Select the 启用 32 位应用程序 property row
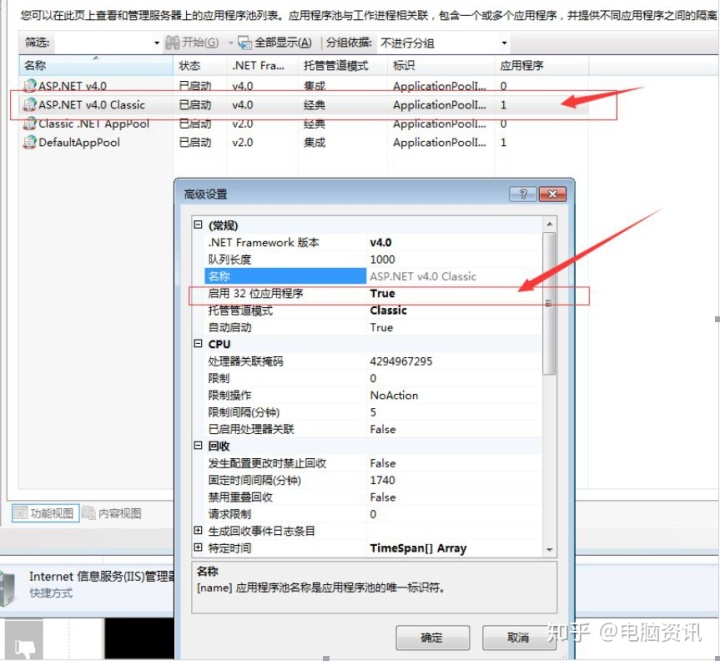The image size is (720, 661). [373, 293]
